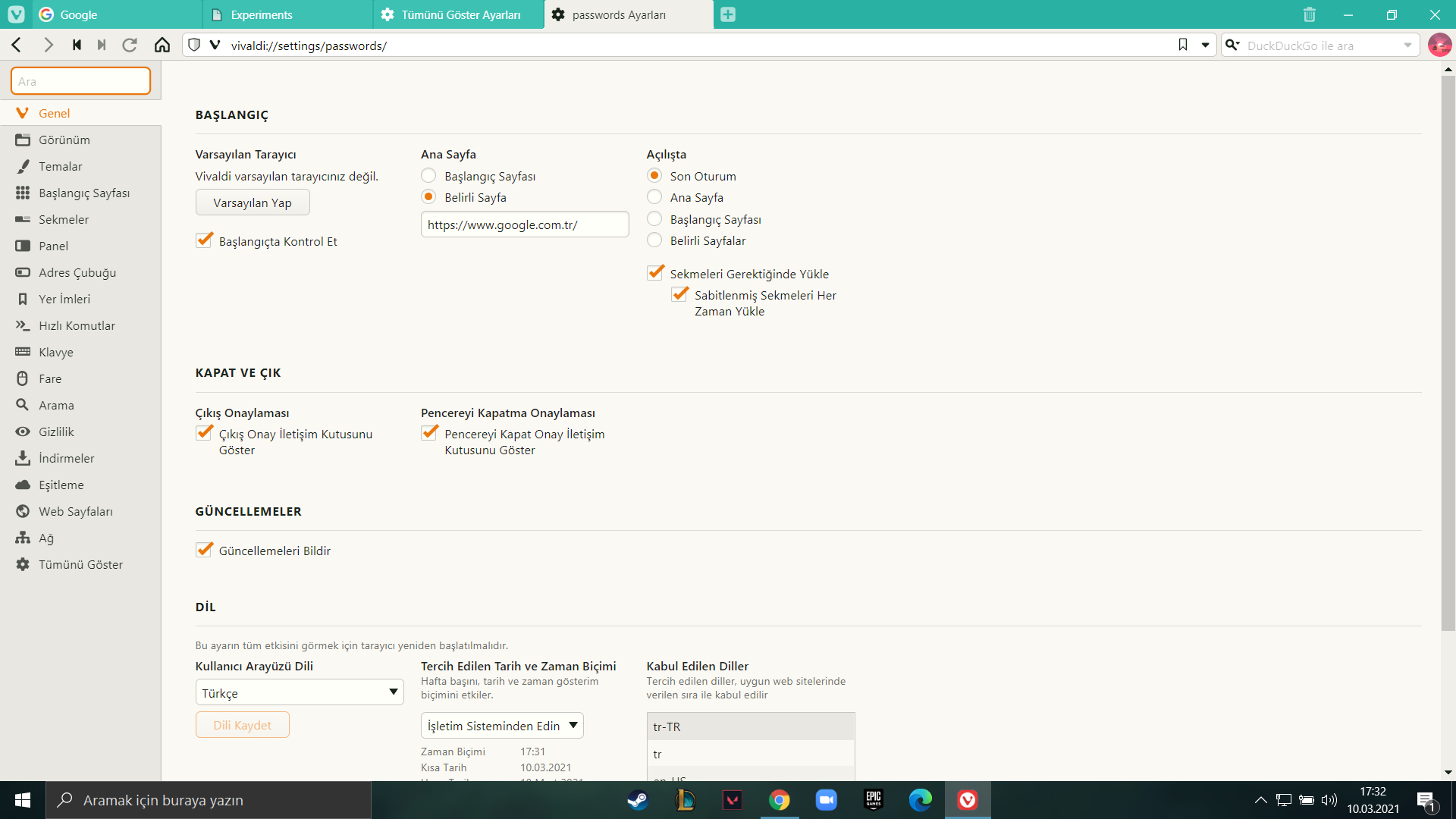Select the Başlangıç Sayfası home page radio
1456x819 pixels.
(428, 176)
